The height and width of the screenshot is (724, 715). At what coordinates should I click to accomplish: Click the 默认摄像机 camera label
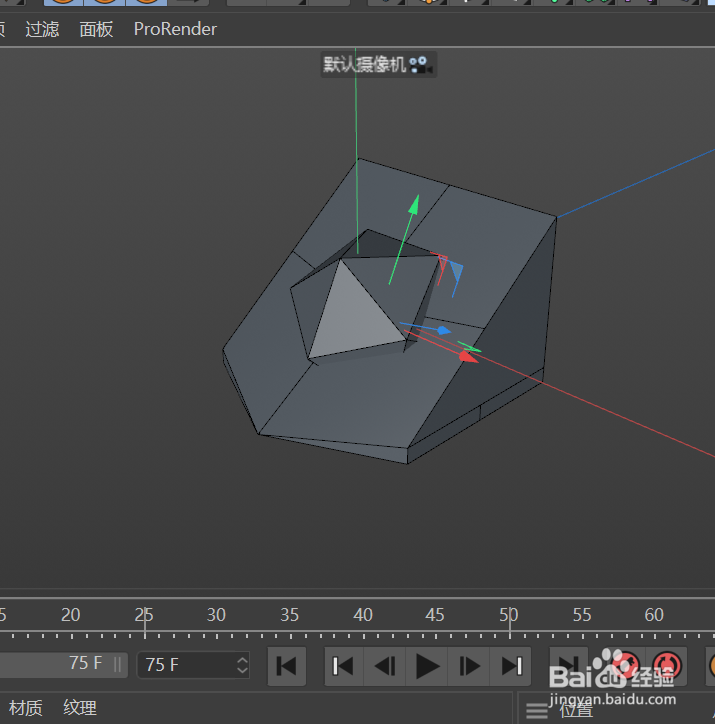[364, 65]
